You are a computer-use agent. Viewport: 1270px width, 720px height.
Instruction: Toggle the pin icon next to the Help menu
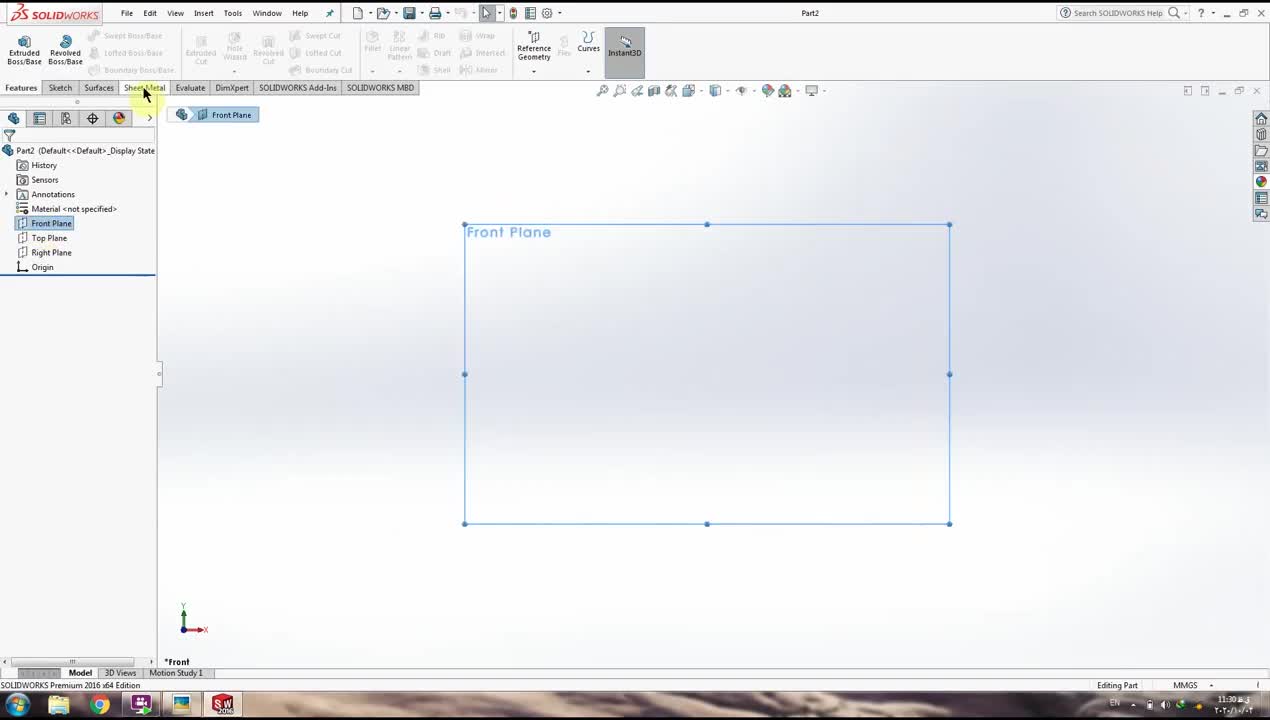pyautogui.click(x=330, y=13)
